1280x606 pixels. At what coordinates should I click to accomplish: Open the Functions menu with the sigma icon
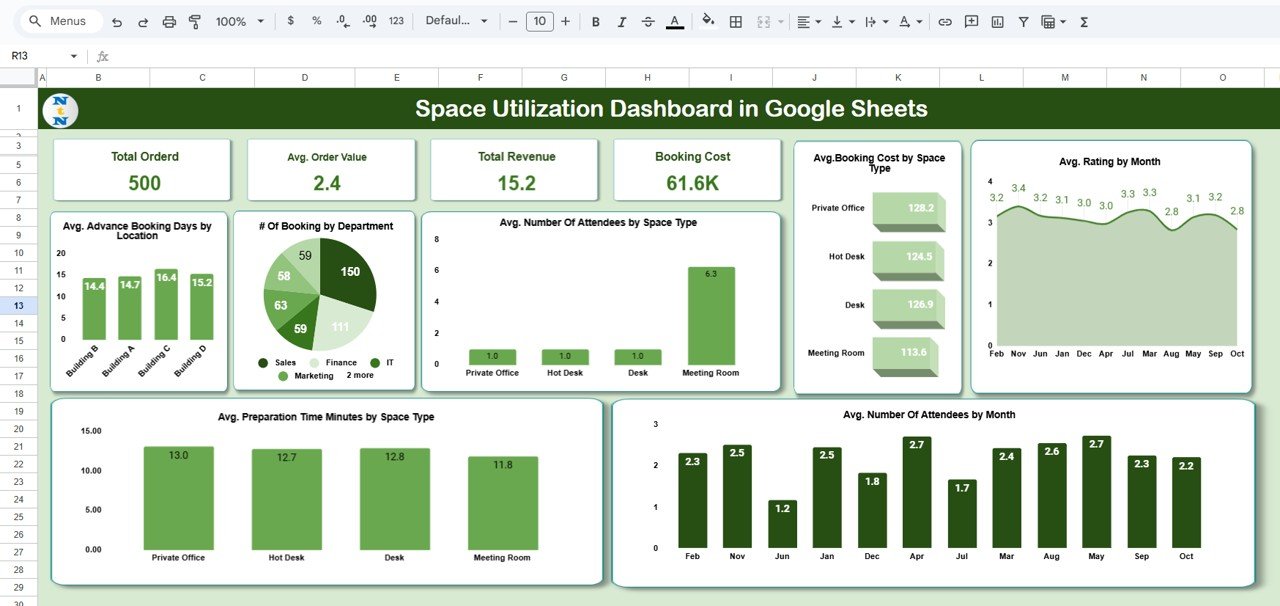pyautogui.click(x=1083, y=21)
